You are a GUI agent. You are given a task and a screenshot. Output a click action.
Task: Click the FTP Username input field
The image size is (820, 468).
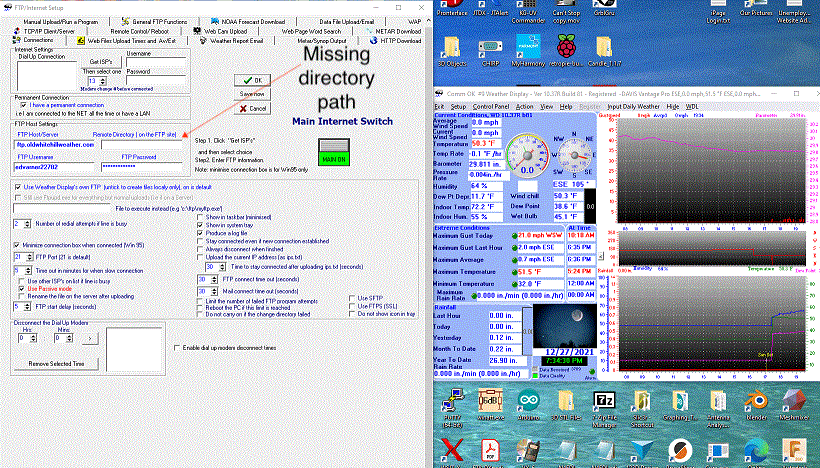tap(54, 167)
